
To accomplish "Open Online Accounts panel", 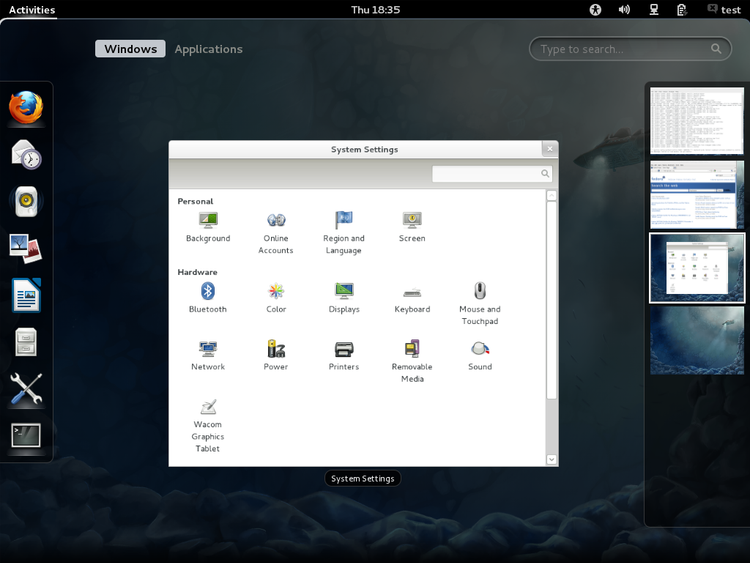I will point(276,221).
